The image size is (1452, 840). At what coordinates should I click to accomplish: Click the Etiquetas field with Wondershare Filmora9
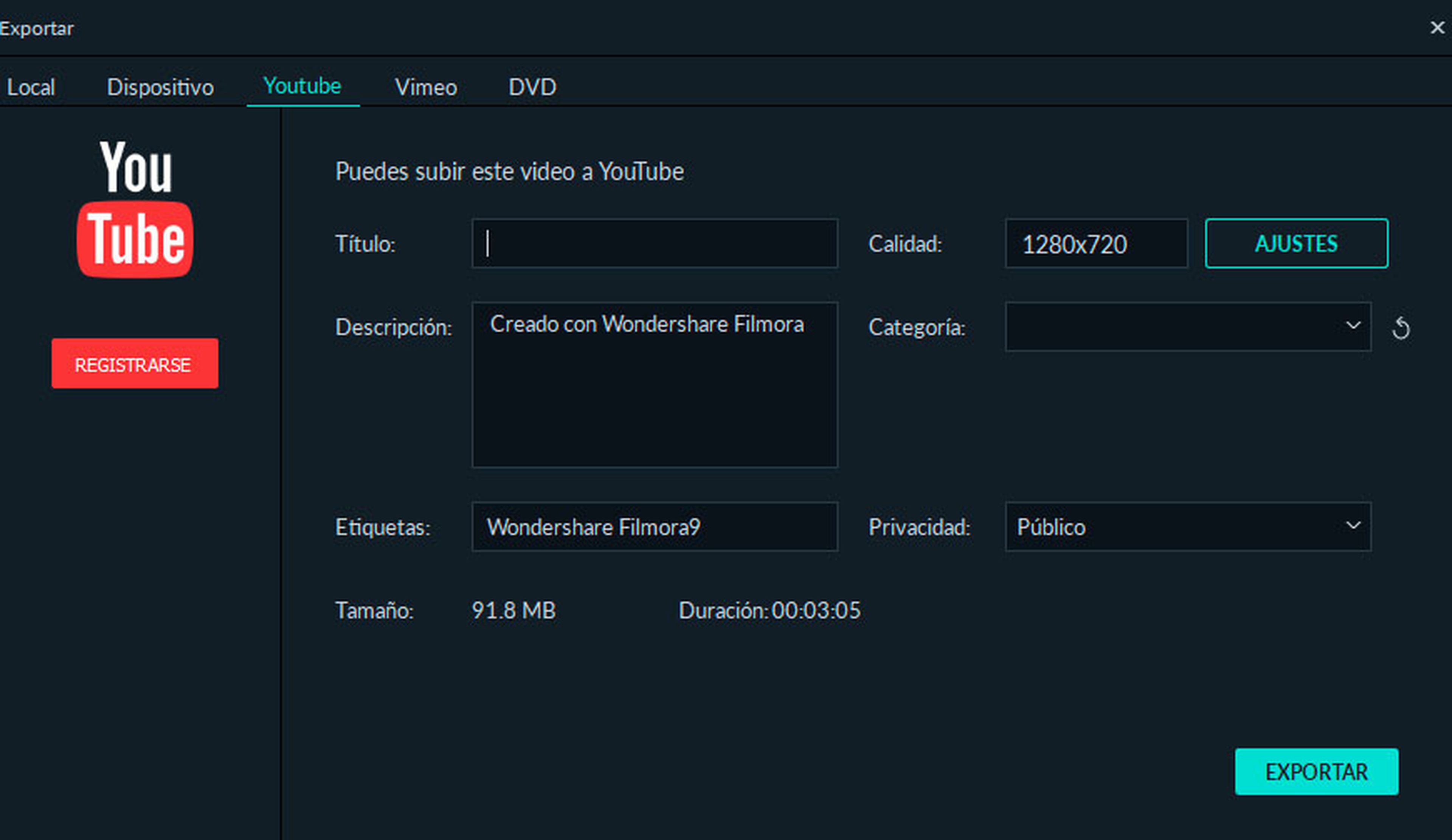655,527
